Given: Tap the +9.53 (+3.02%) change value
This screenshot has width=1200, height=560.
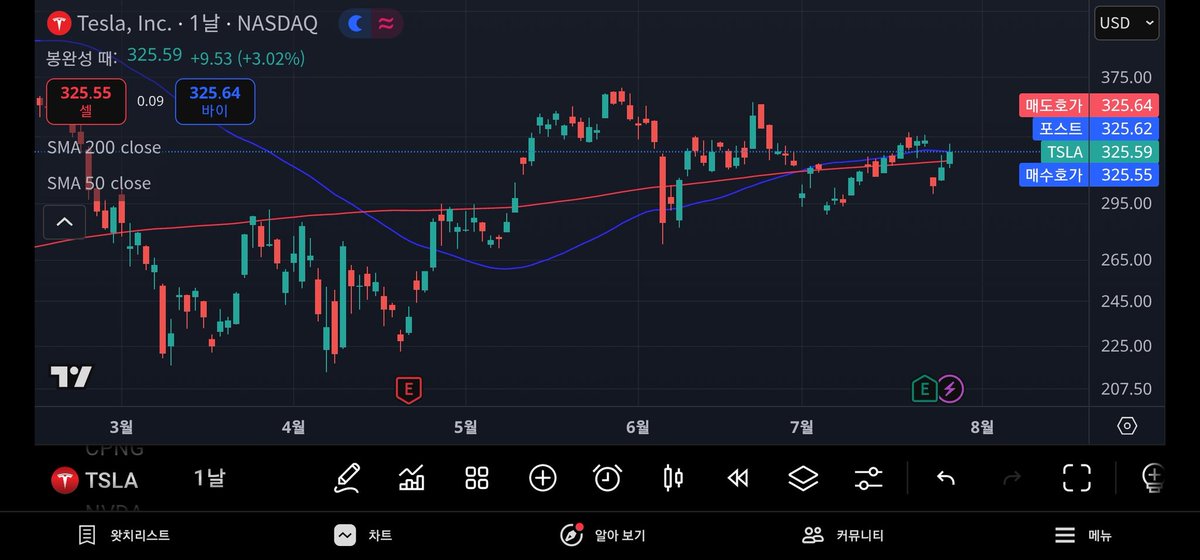Looking at the screenshot, I should pos(247,58).
